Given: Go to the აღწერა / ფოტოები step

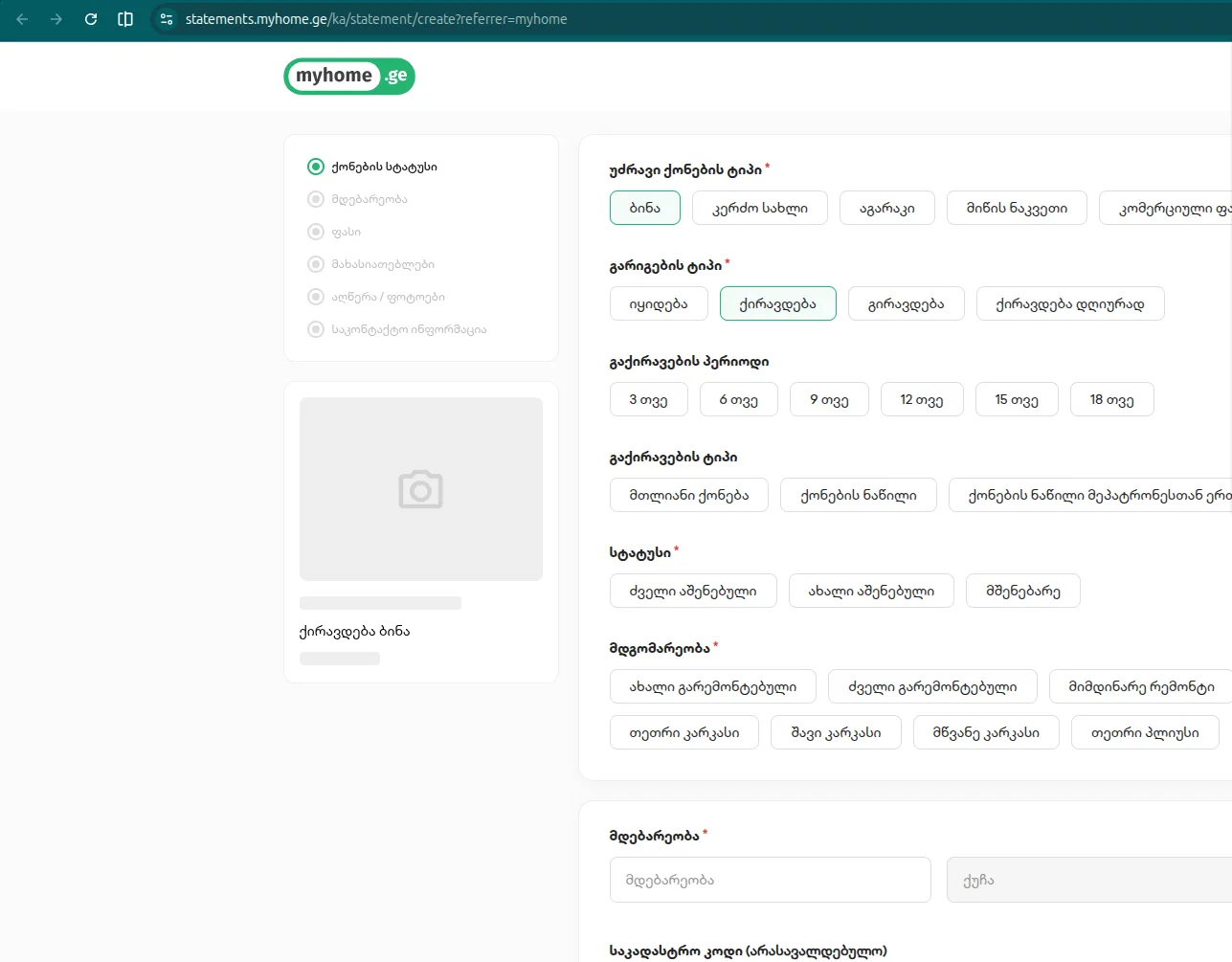Looking at the screenshot, I should [x=376, y=297].
